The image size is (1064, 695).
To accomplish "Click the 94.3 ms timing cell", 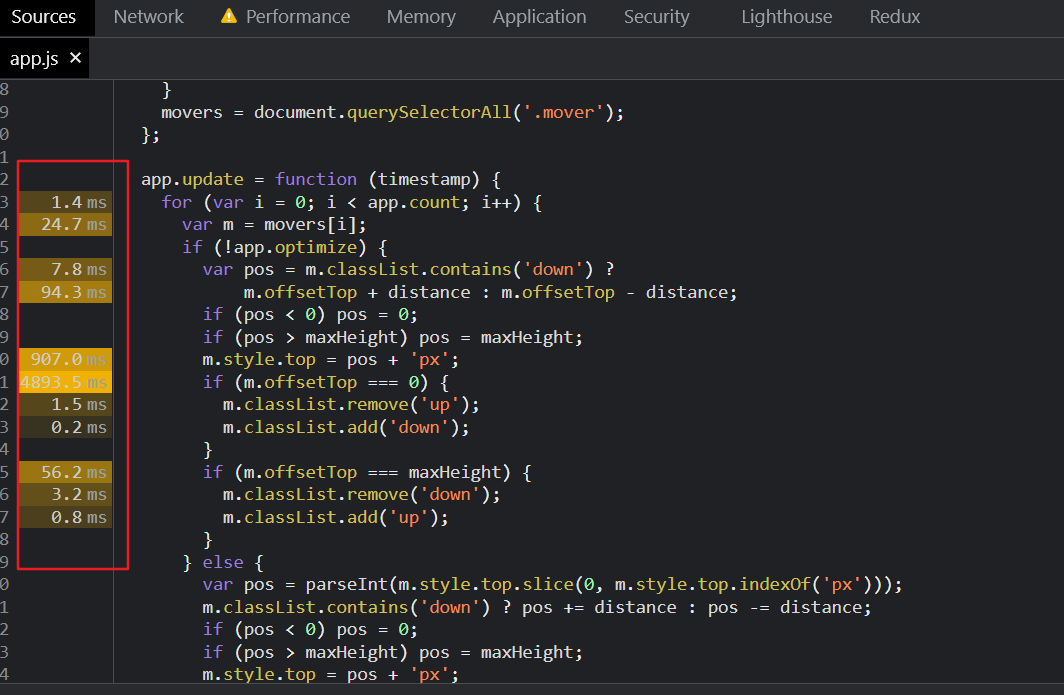I will point(65,293).
